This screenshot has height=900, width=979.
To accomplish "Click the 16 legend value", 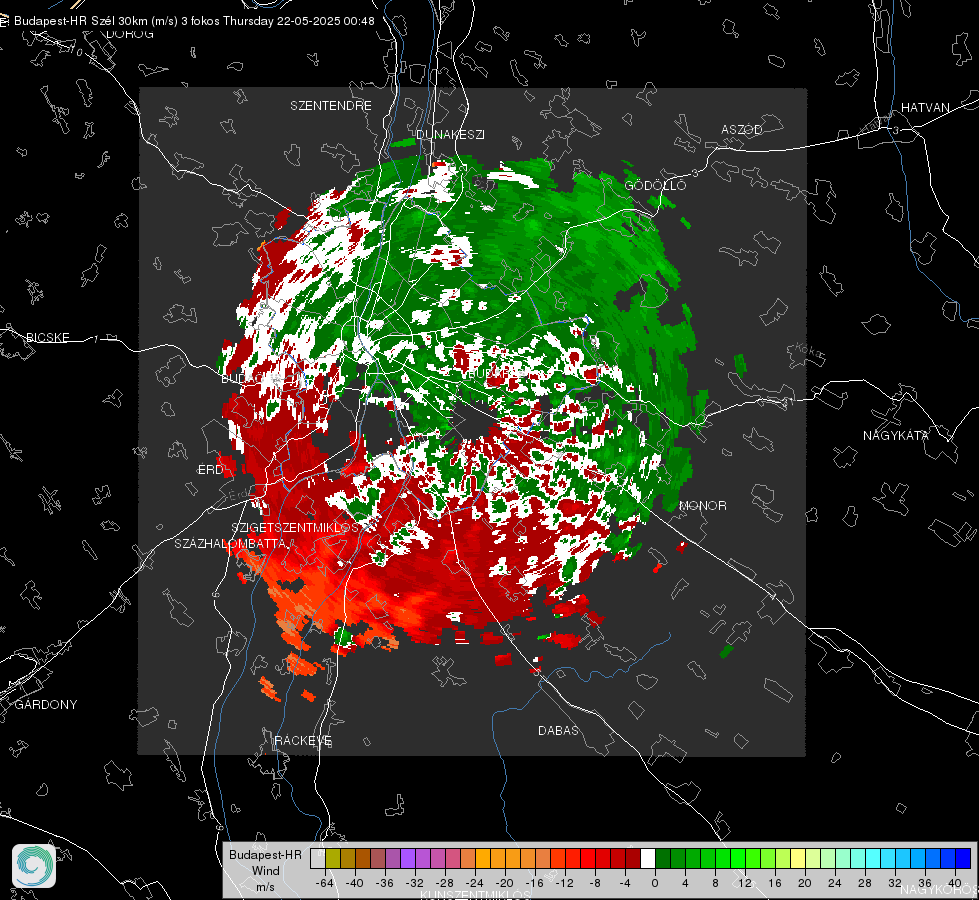I will coord(775,883).
